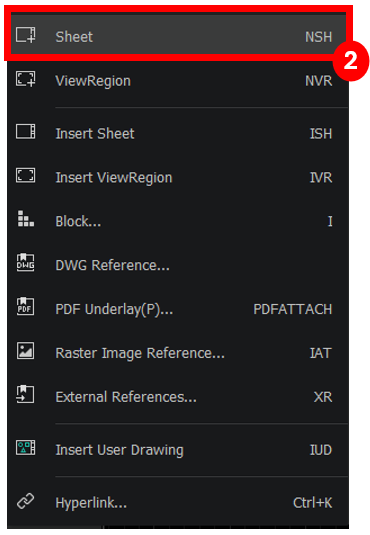Click the Raster Image Reference picture icon
Screen dimensions: 370x535
point(26,351)
